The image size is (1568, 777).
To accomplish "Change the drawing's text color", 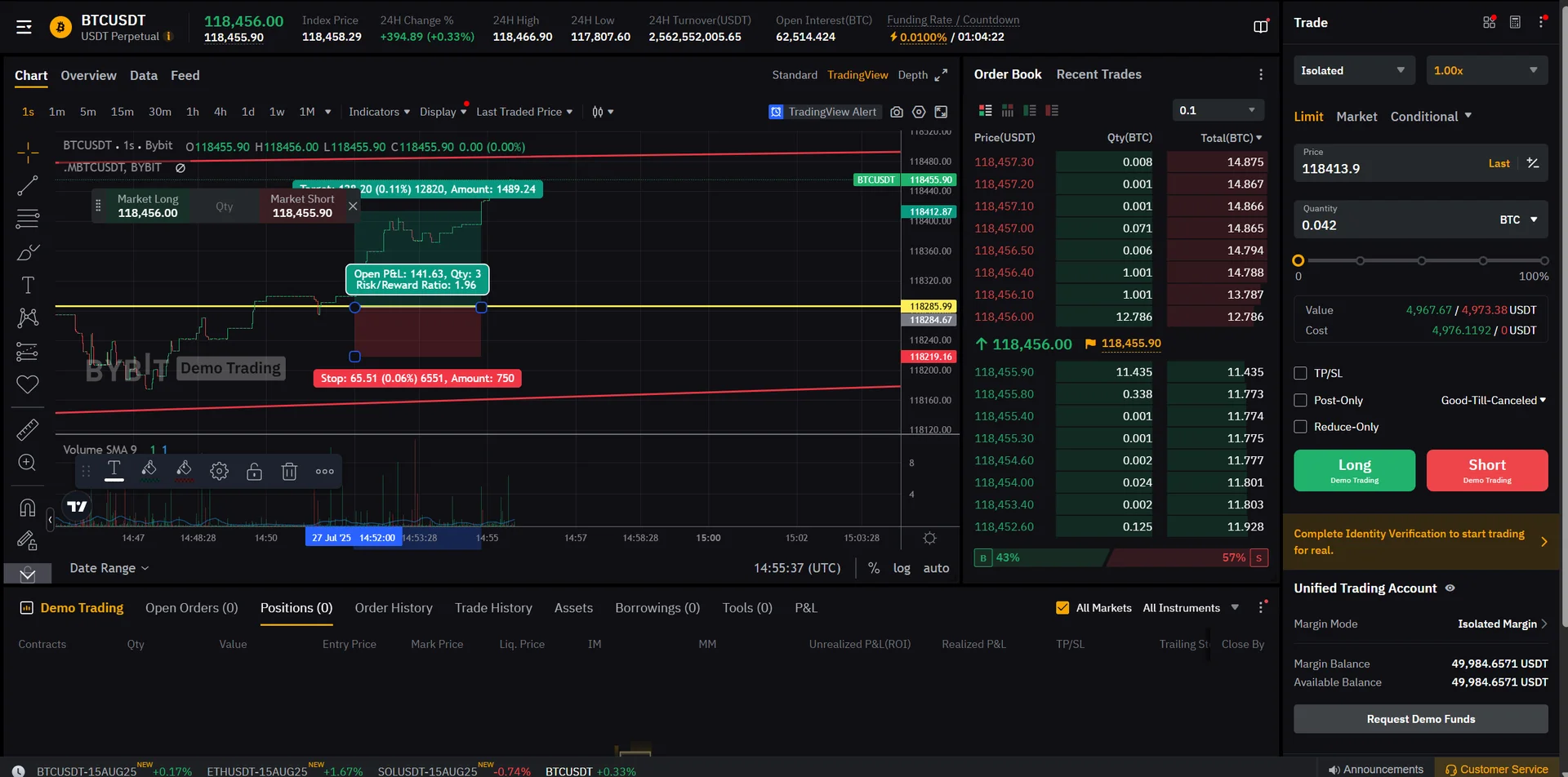I will (114, 471).
